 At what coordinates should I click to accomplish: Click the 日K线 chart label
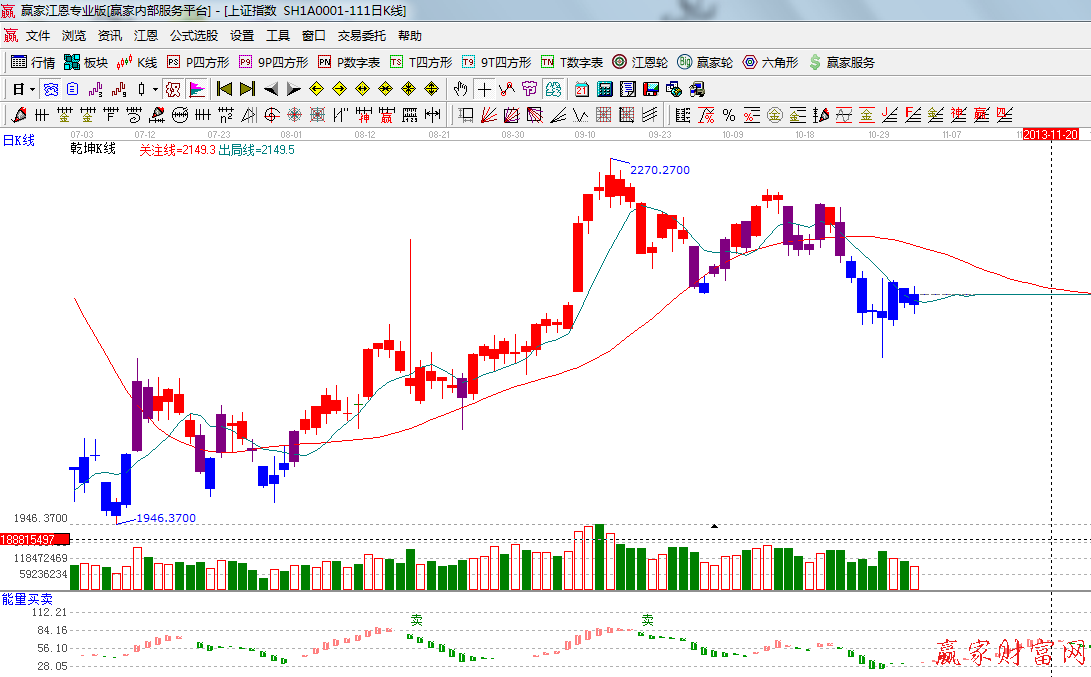click(x=18, y=140)
